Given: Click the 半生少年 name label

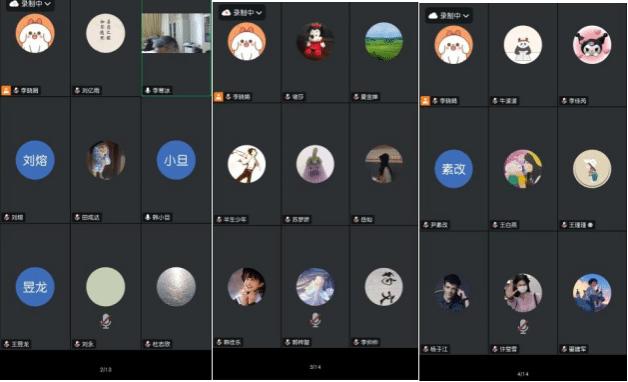Looking at the screenshot, I should pos(235,219).
